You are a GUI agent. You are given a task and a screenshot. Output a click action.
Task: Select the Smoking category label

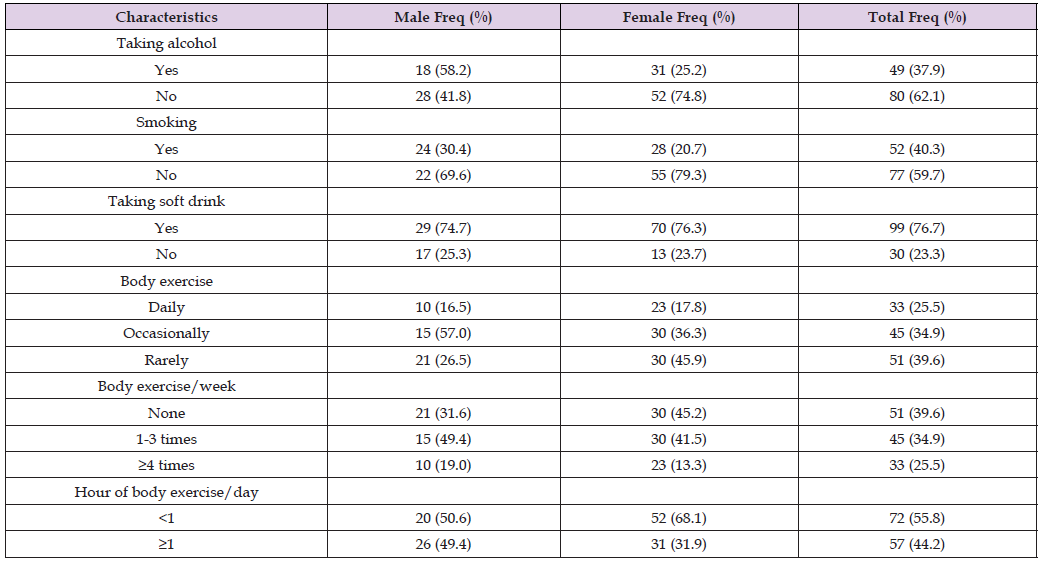click(166, 122)
